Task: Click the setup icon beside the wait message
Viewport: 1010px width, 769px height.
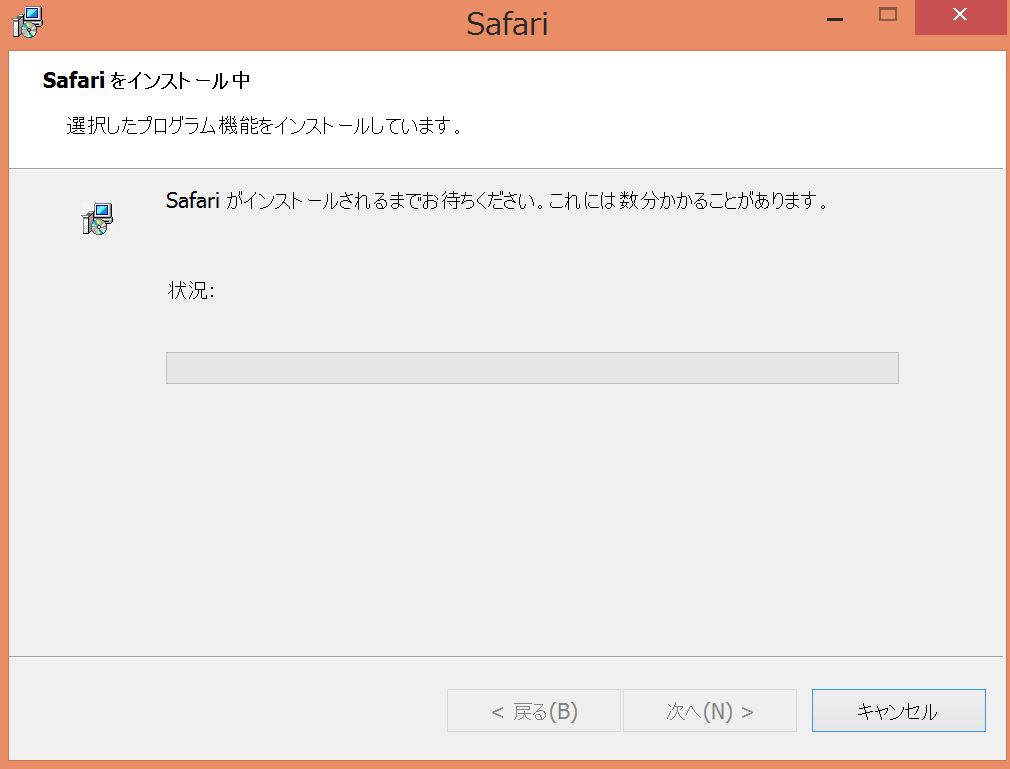Action: point(97,218)
